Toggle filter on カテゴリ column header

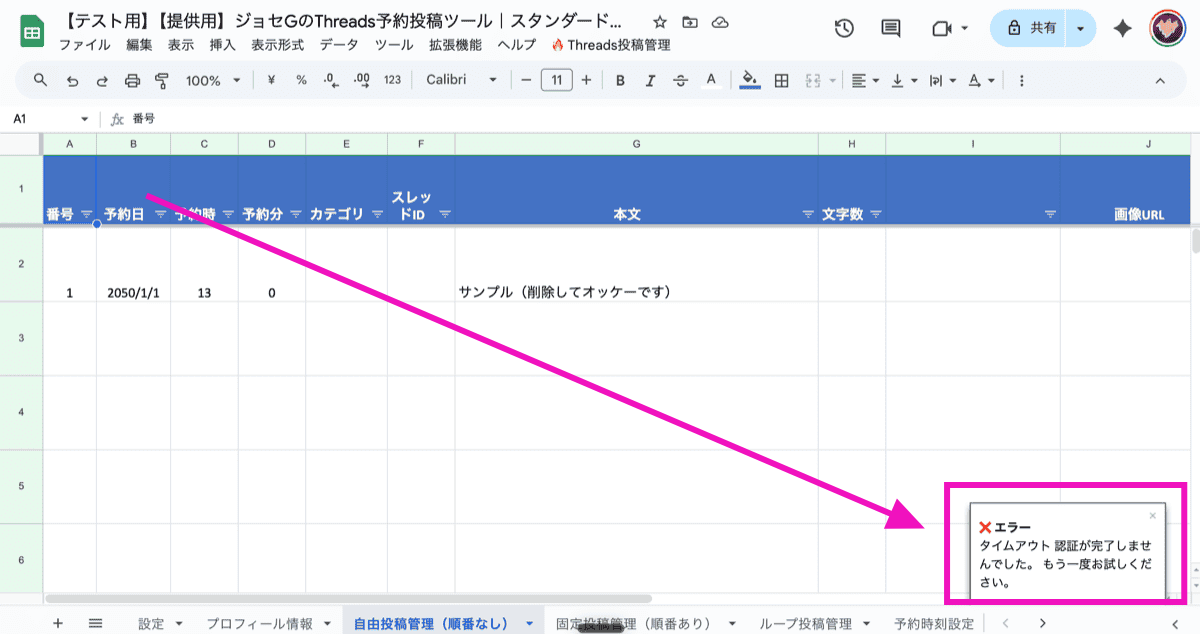click(377, 214)
